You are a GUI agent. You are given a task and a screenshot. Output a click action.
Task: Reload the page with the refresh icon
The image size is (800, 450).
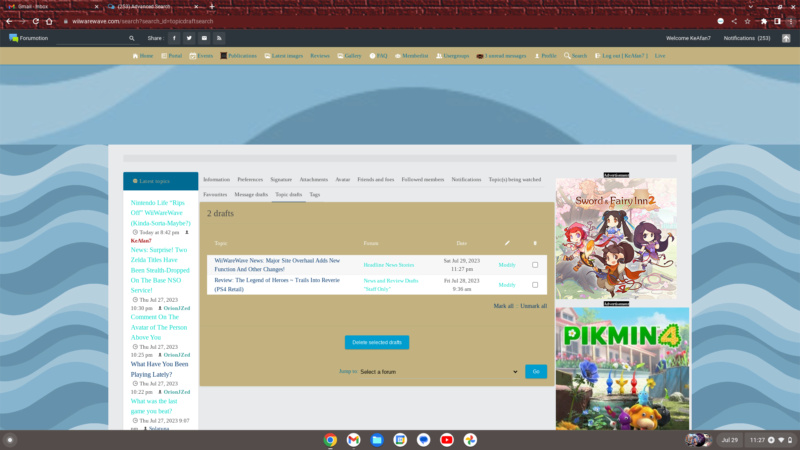click(36, 21)
